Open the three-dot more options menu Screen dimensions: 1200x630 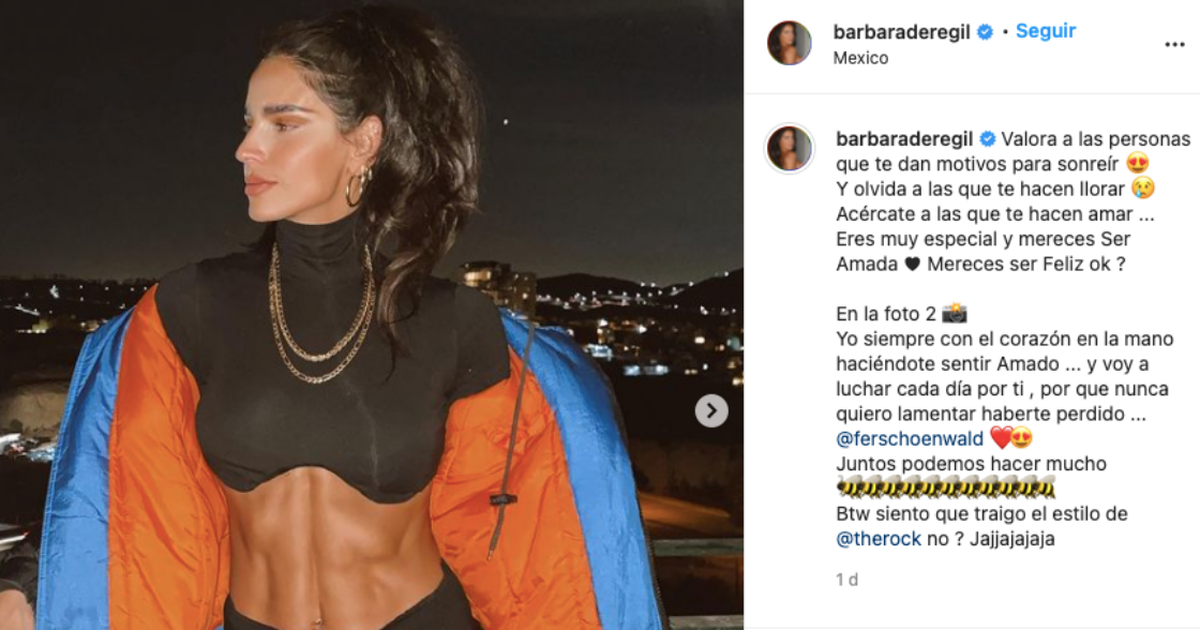1174,45
